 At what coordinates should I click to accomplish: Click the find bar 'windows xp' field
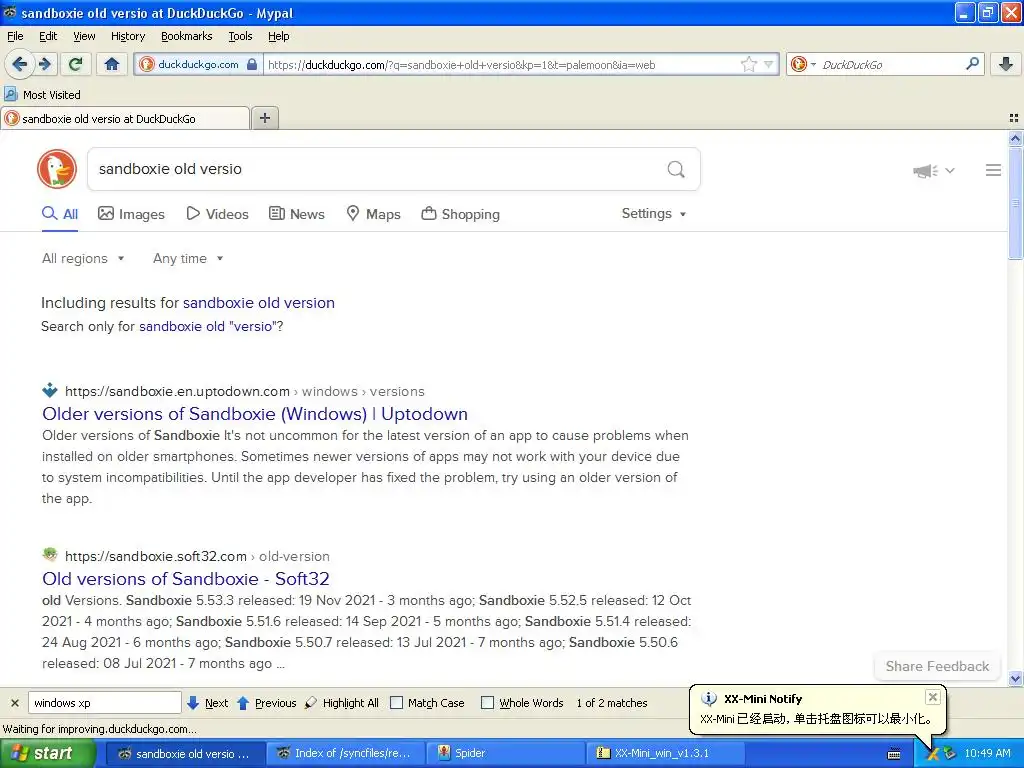(x=104, y=703)
